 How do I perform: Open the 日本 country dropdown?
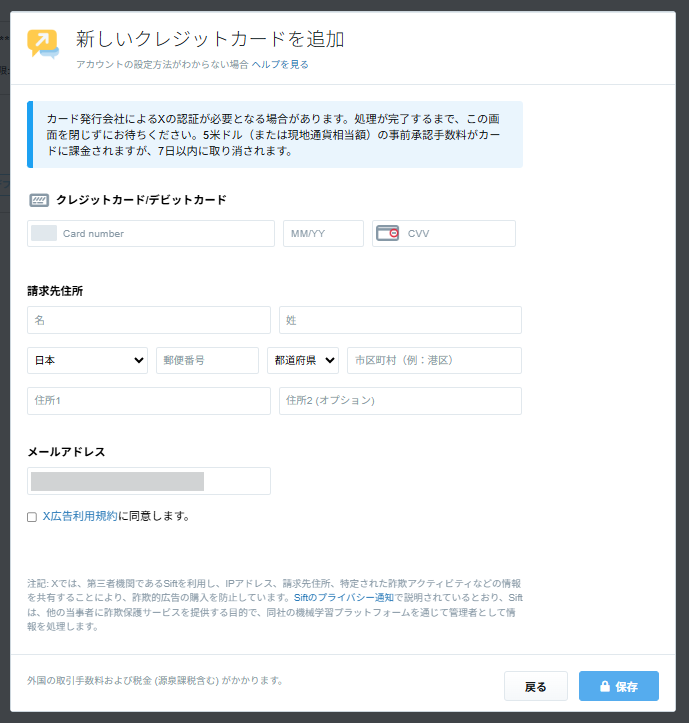pyautogui.click(x=87, y=360)
